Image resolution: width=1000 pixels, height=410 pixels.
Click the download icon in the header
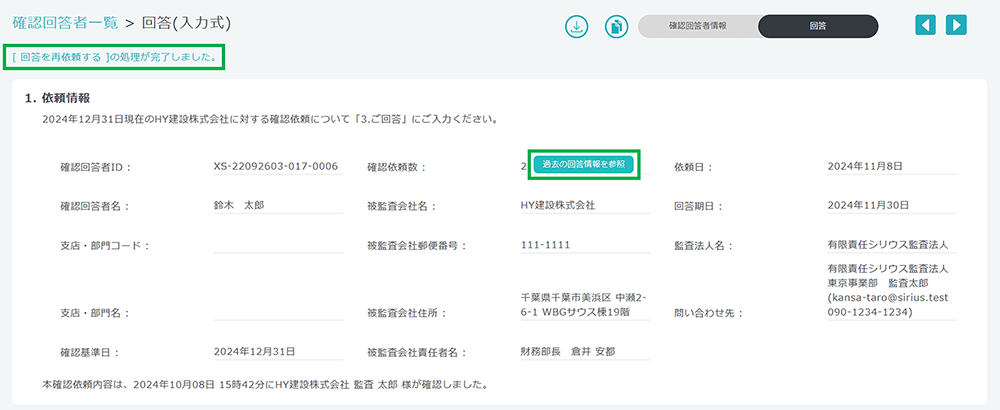578,26
